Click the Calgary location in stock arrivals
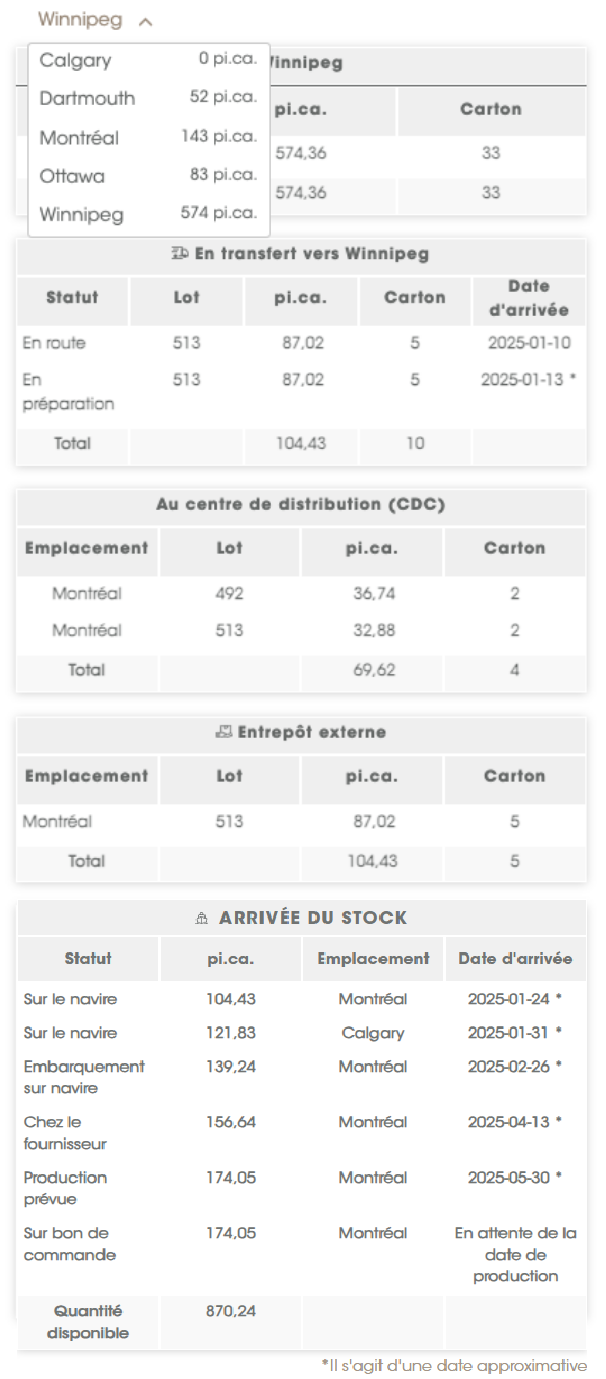 (x=373, y=1033)
